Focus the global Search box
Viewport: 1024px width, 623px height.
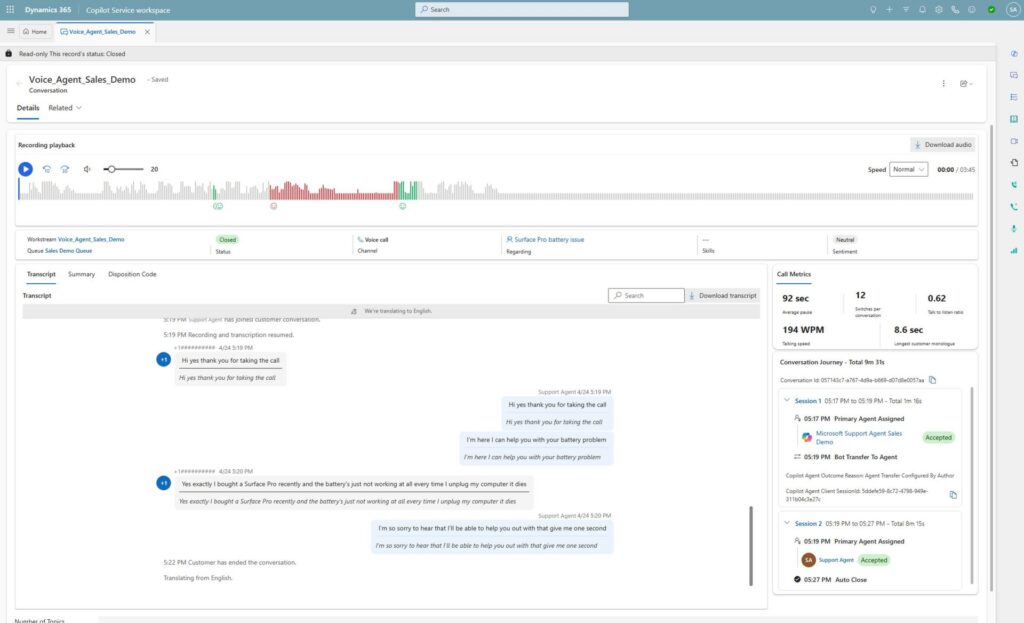point(522,9)
